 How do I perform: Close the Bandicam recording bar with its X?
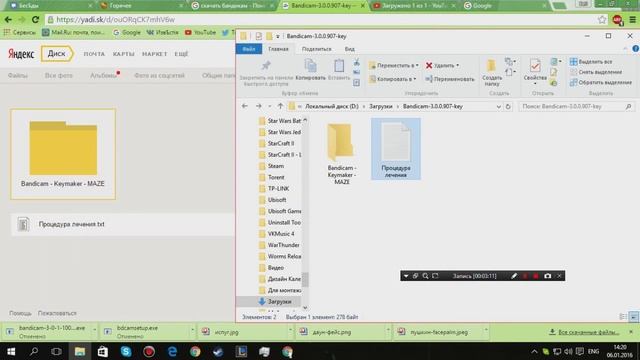[559, 276]
